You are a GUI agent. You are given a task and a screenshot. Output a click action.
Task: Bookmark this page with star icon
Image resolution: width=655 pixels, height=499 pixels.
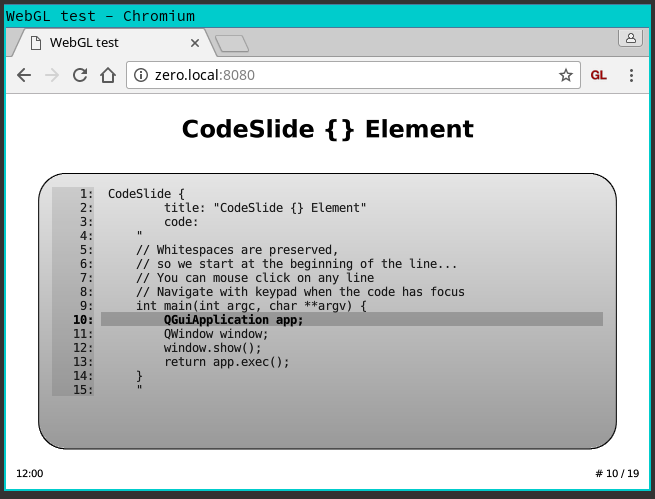tap(565, 75)
